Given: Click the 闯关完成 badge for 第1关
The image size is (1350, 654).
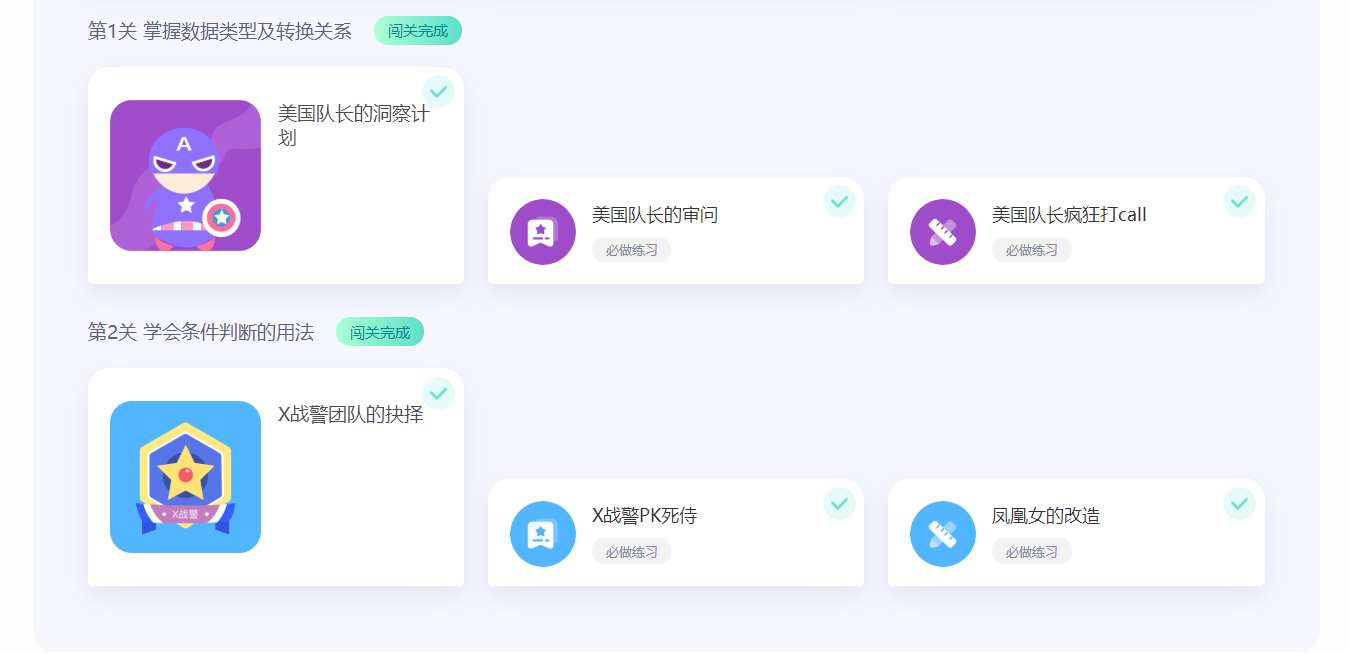Looking at the screenshot, I should pyautogui.click(x=418, y=31).
